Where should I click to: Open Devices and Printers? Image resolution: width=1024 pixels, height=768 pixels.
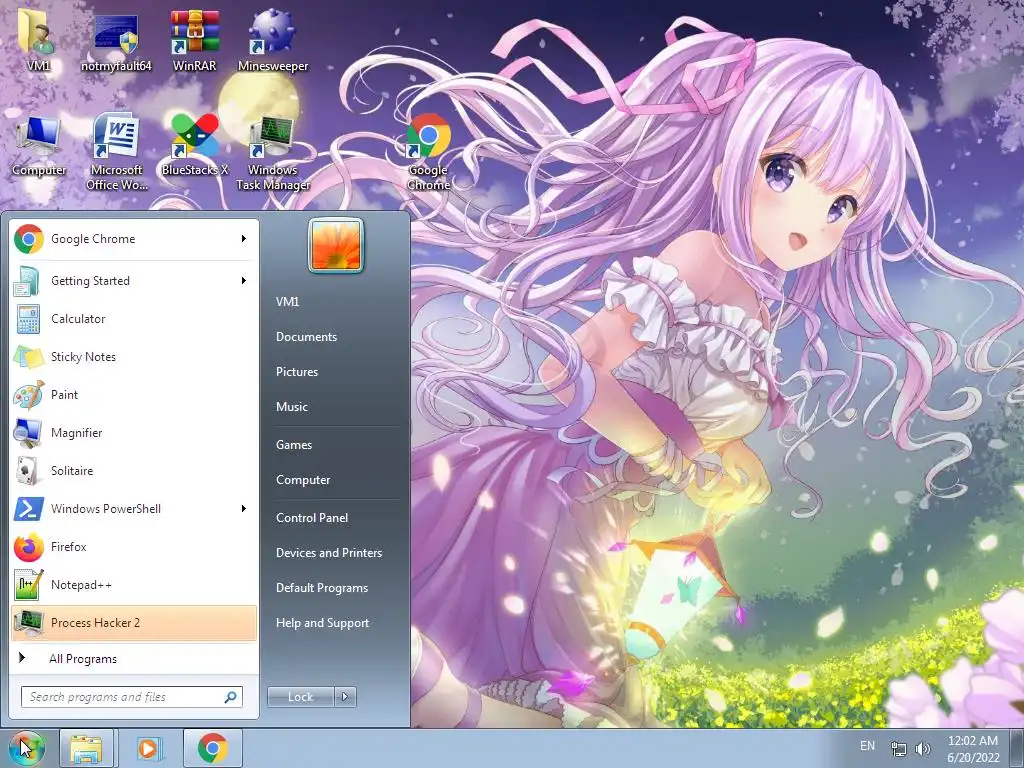(328, 553)
